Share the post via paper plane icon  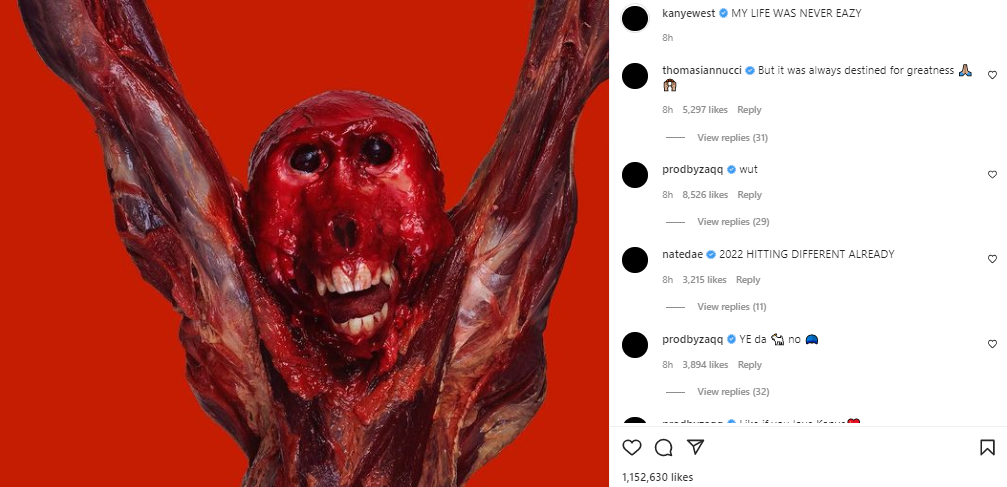click(x=695, y=447)
